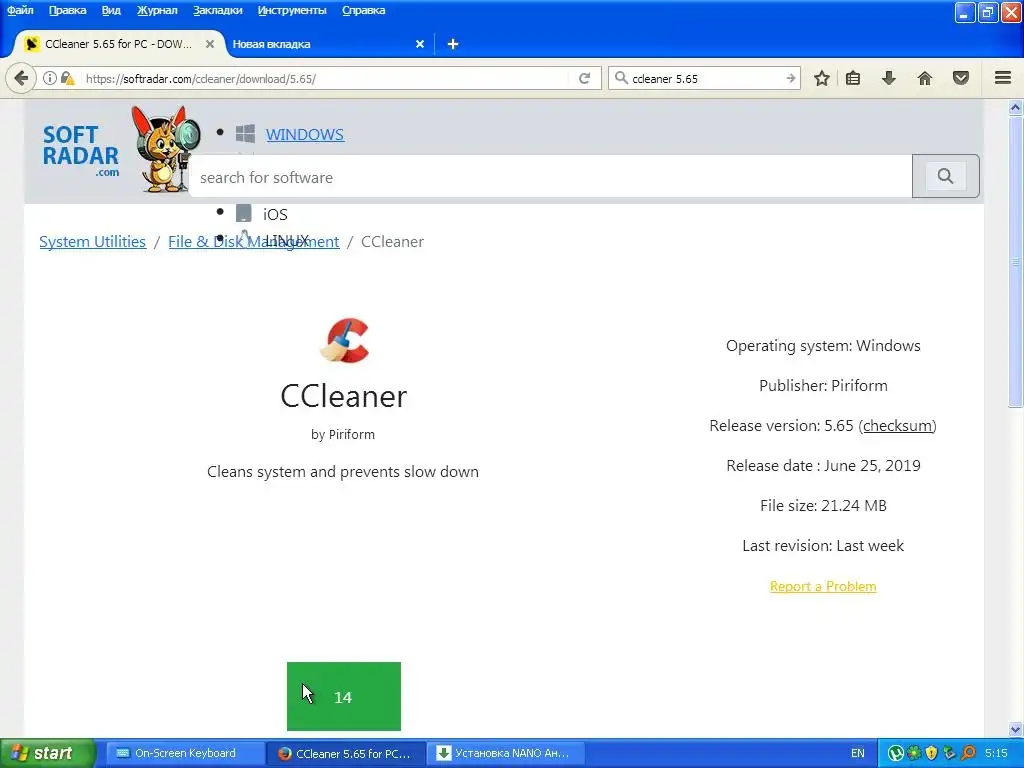
Task: Click the Windows logo icon beside WINDOWS
Action: pos(246,134)
